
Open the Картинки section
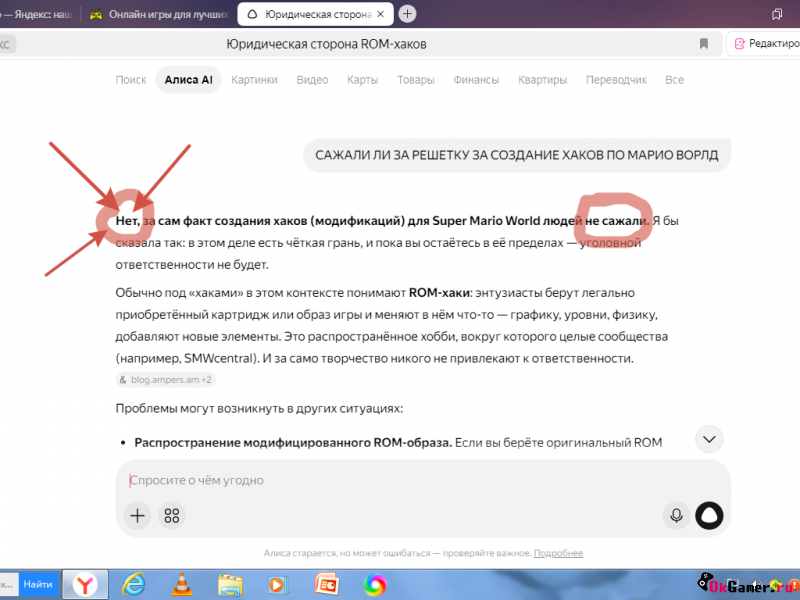pyautogui.click(x=254, y=80)
